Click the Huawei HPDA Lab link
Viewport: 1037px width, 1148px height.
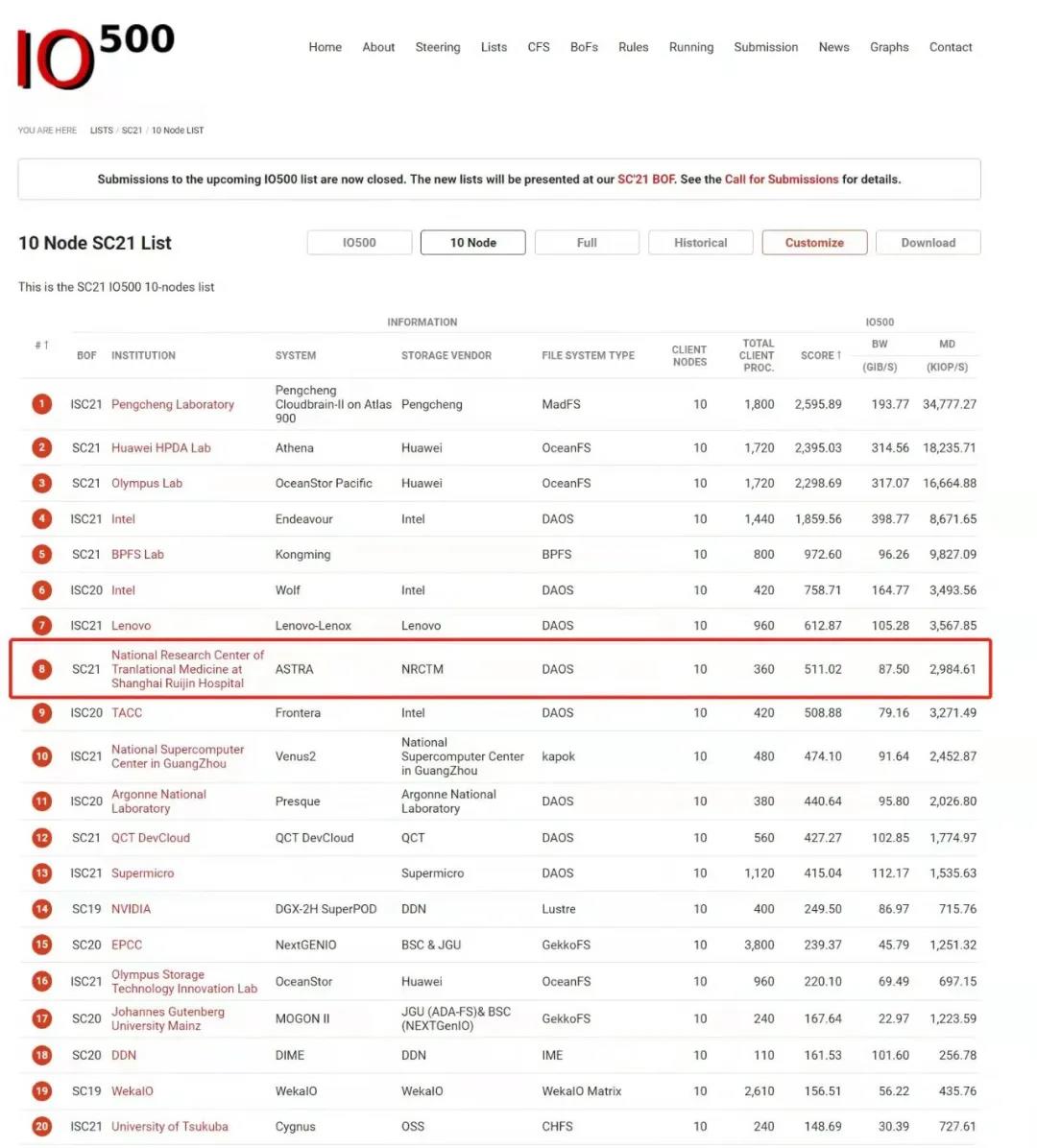pos(160,447)
